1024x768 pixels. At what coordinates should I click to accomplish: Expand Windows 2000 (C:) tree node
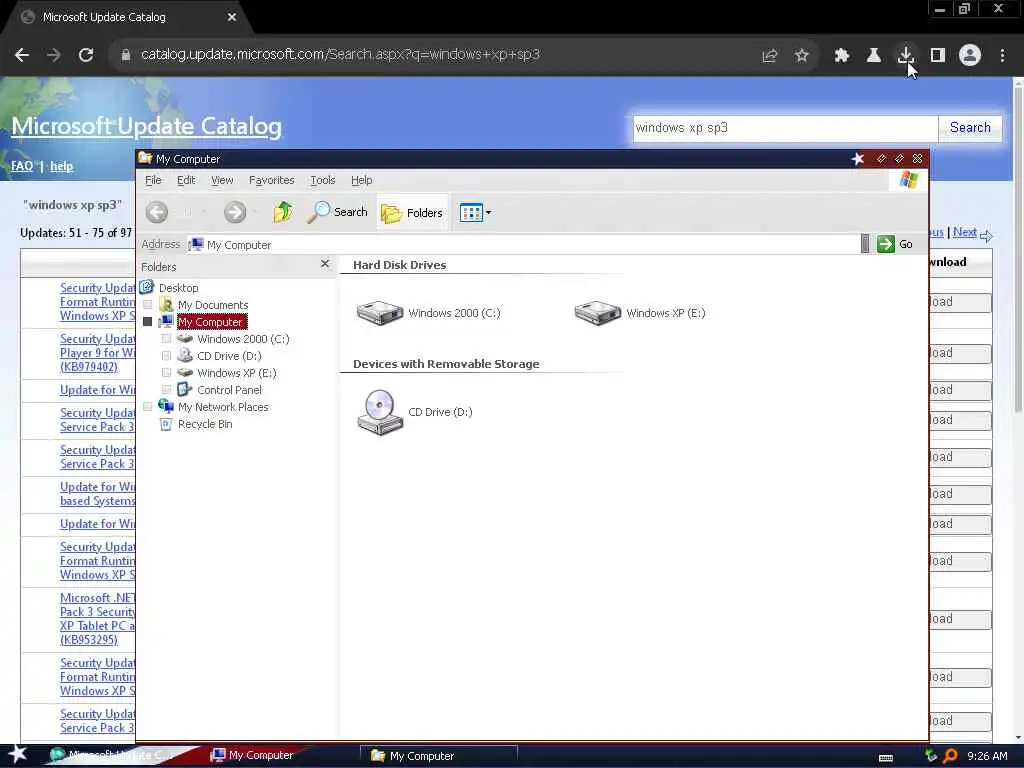coord(167,339)
